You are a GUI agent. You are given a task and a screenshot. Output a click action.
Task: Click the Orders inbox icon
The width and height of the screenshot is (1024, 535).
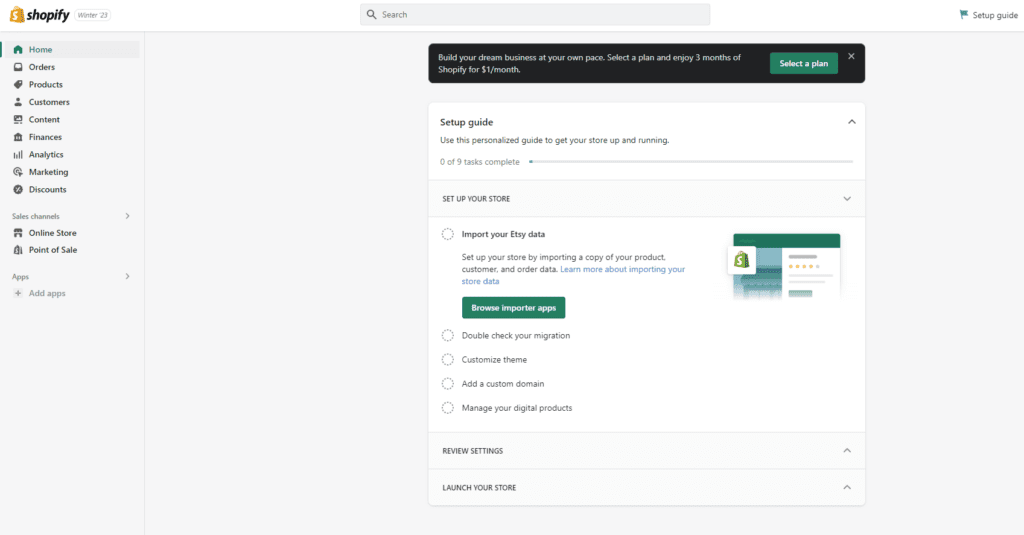click(18, 67)
